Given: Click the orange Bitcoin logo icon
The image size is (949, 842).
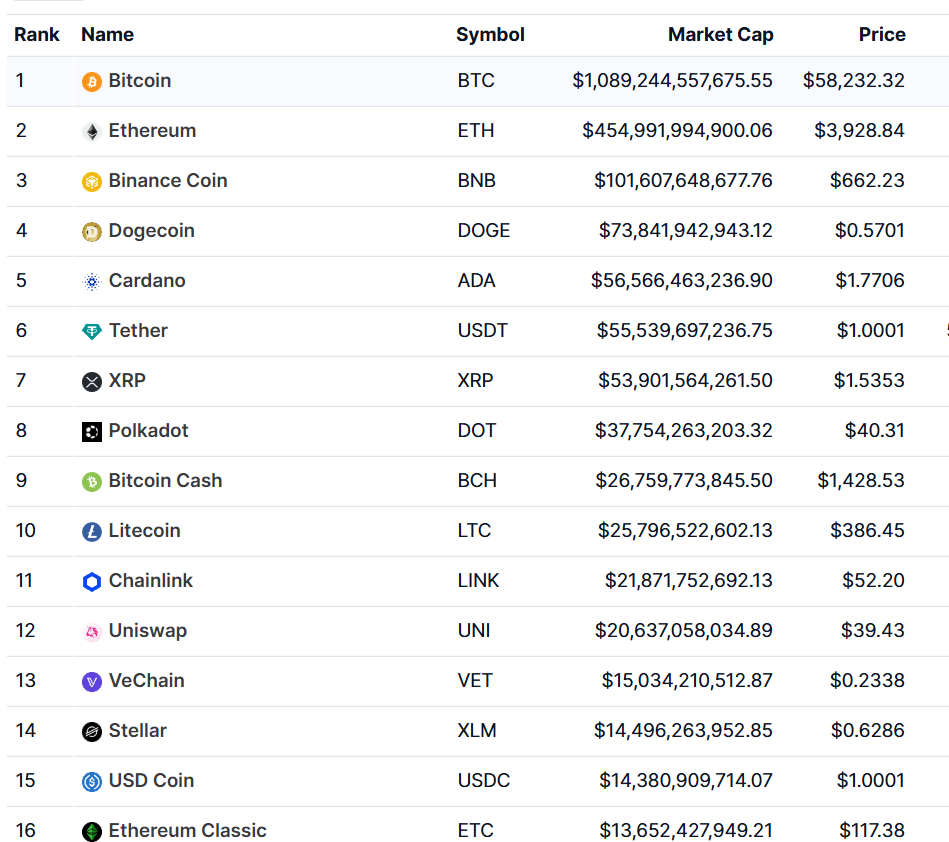Looking at the screenshot, I should (92, 82).
